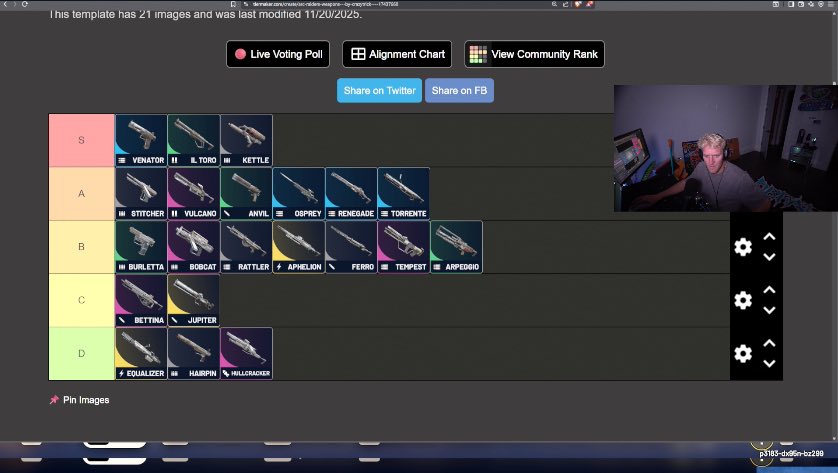Select the Kettle weapon tile
The height and width of the screenshot is (473, 838).
(246, 140)
